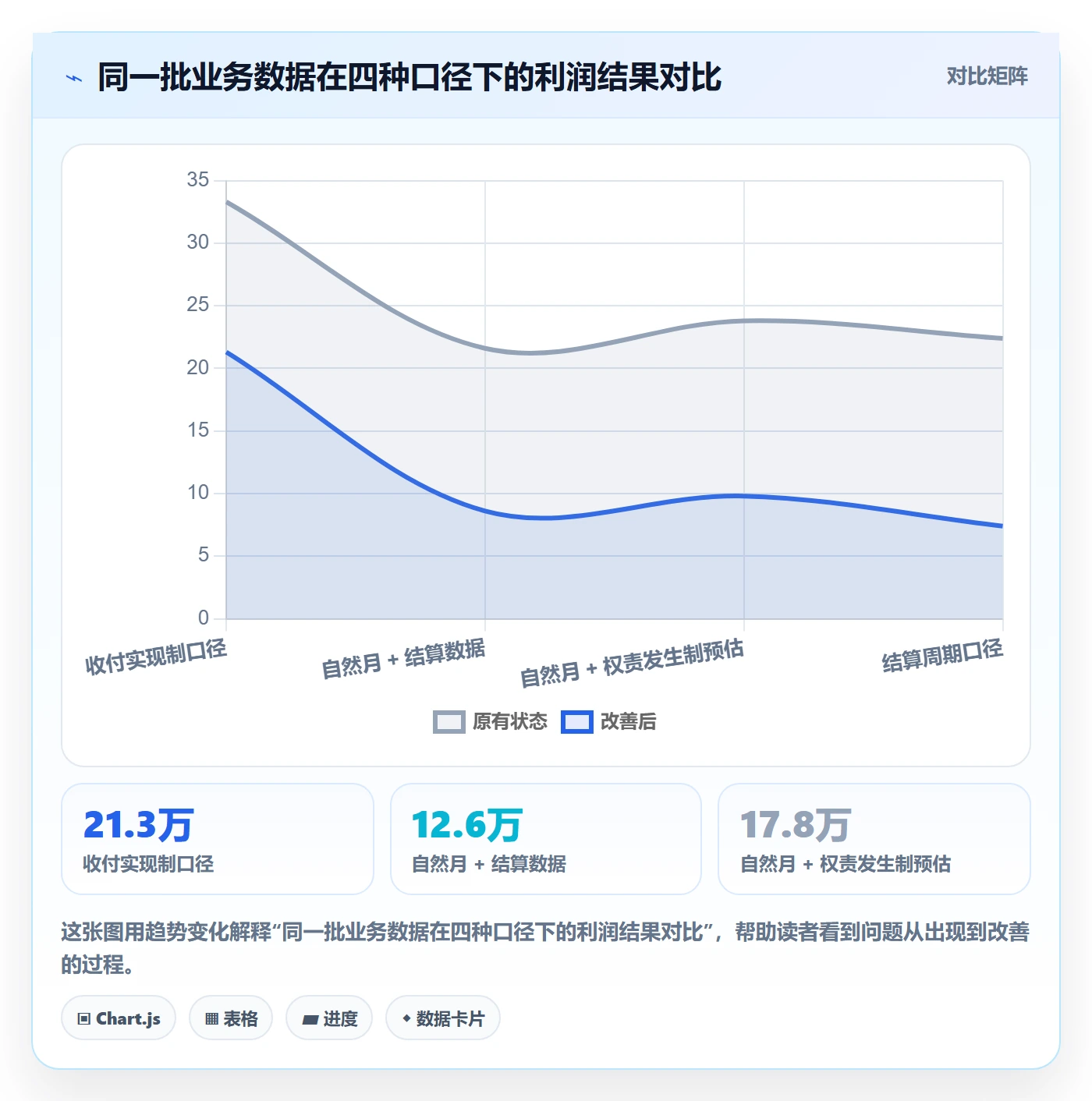The width and height of the screenshot is (1092, 1101).
Task: Click the diamond icon in 数据卡片 tag
Action: tap(406, 1018)
